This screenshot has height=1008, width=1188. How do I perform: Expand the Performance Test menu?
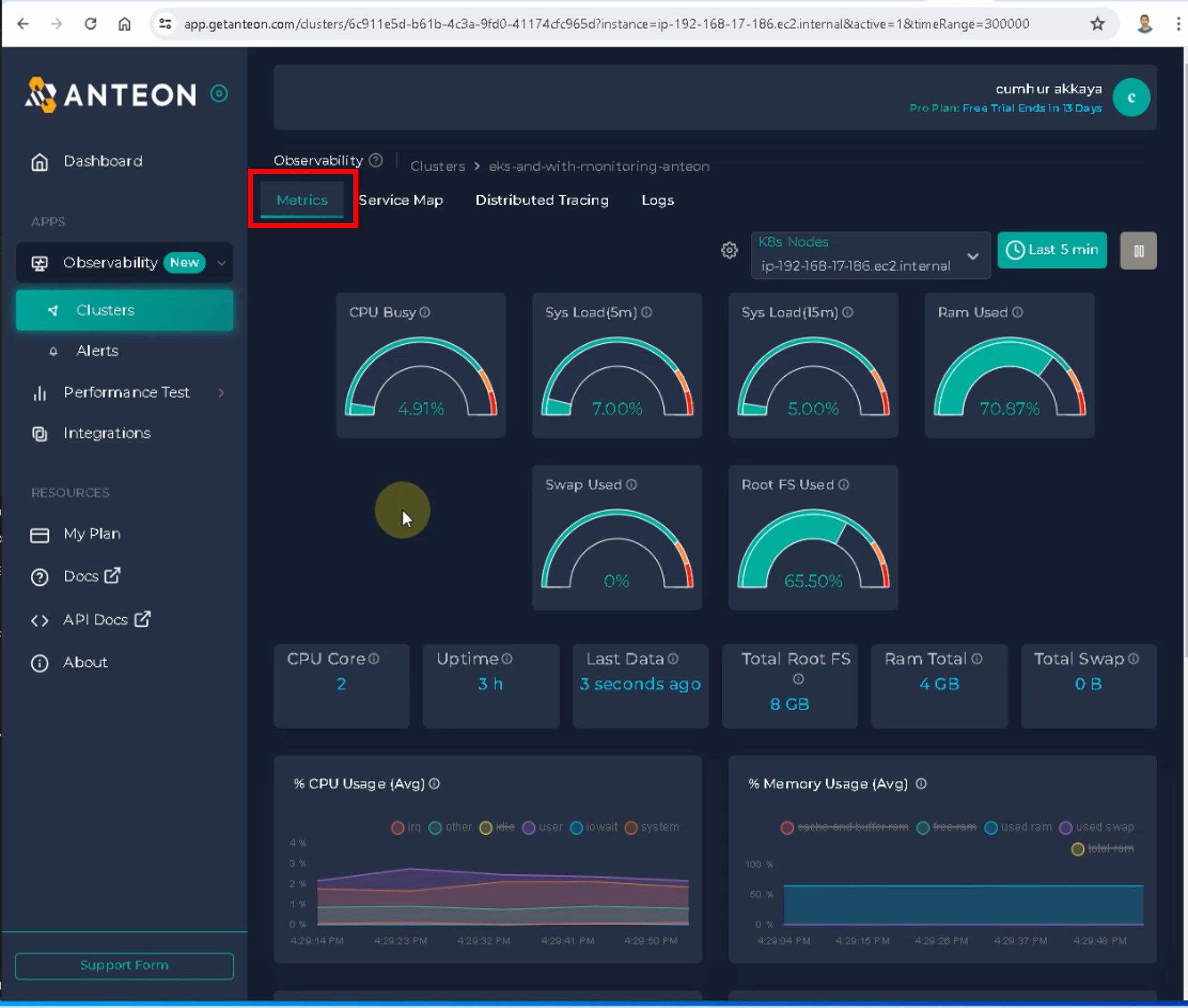tap(126, 392)
